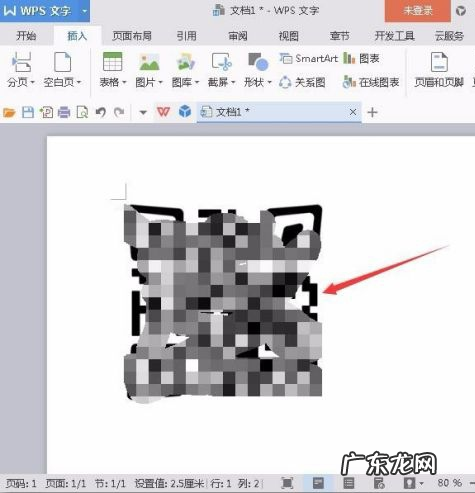
Task: Click the blue cube icon
Action: click(x=185, y=112)
